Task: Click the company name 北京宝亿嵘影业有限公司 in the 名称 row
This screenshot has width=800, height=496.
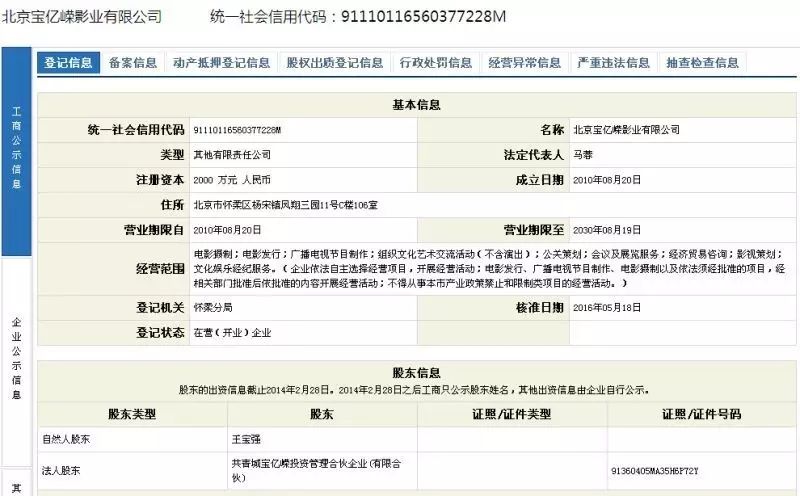Action: coord(627,130)
